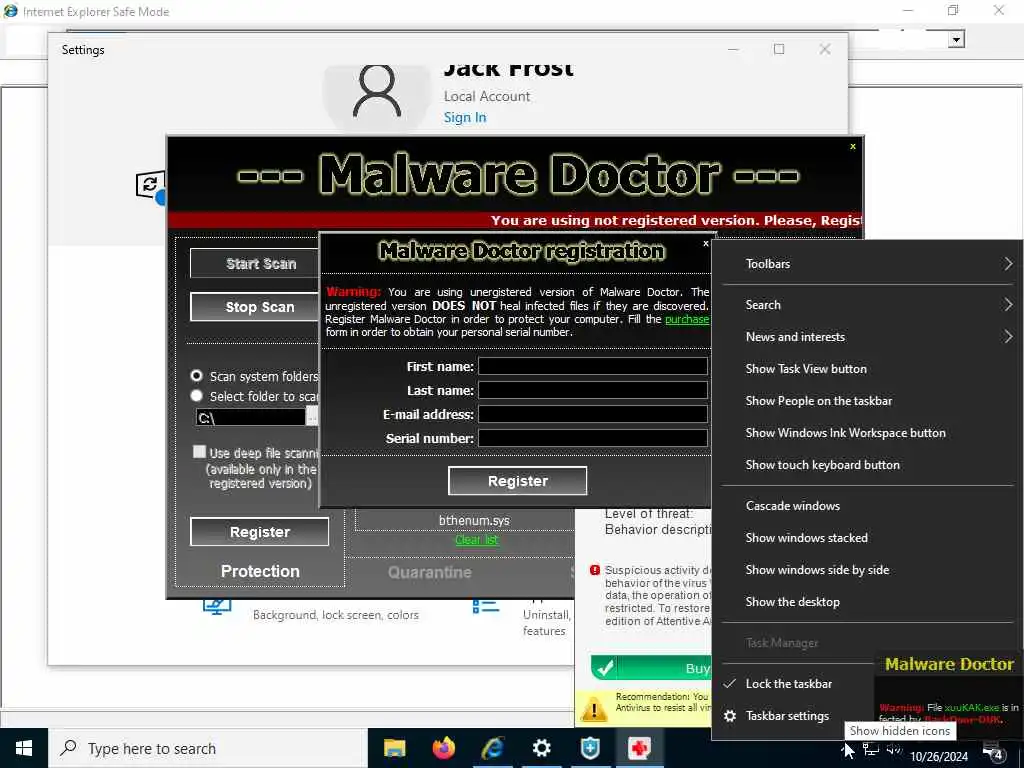Click Register button in registration dialog
The image size is (1024, 768).
tap(517, 481)
